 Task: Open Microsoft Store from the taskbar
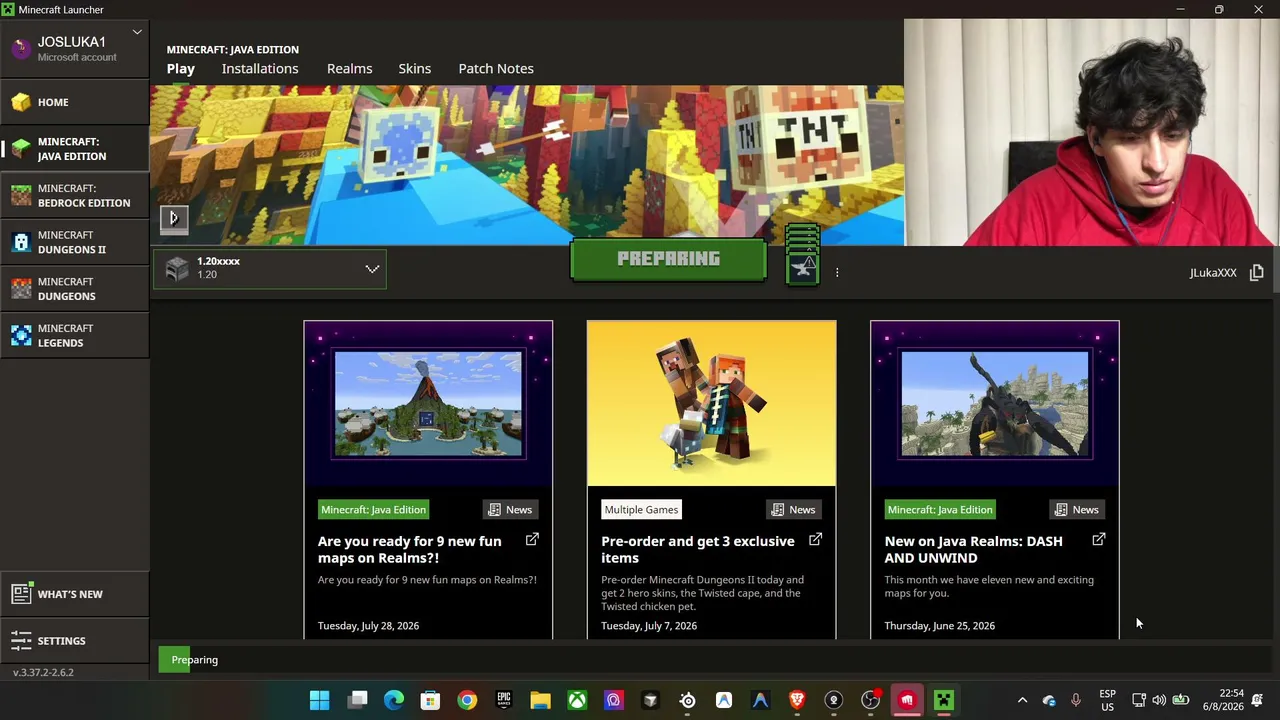pyautogui.click(x=430, y=700)
